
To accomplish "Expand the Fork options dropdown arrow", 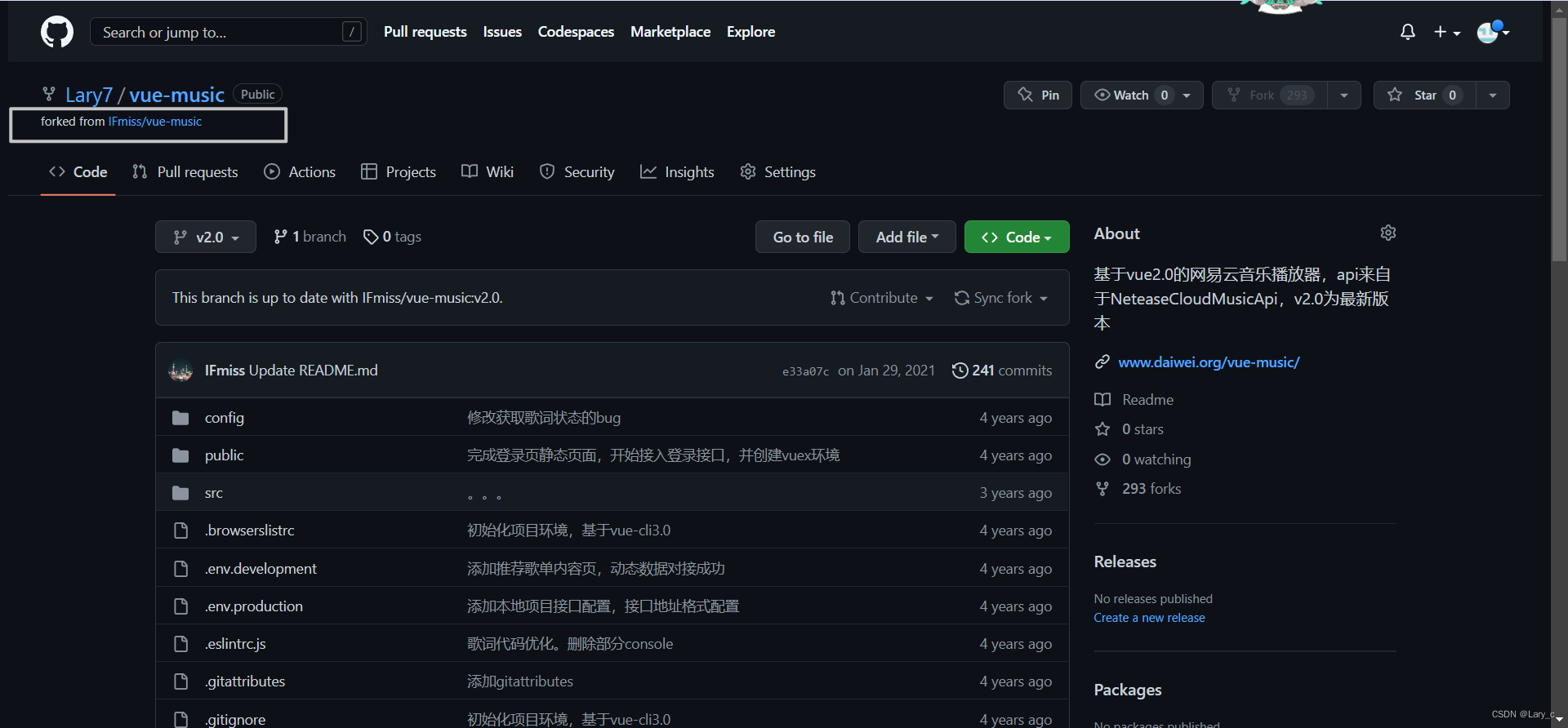I will [x=1344, y=95].
